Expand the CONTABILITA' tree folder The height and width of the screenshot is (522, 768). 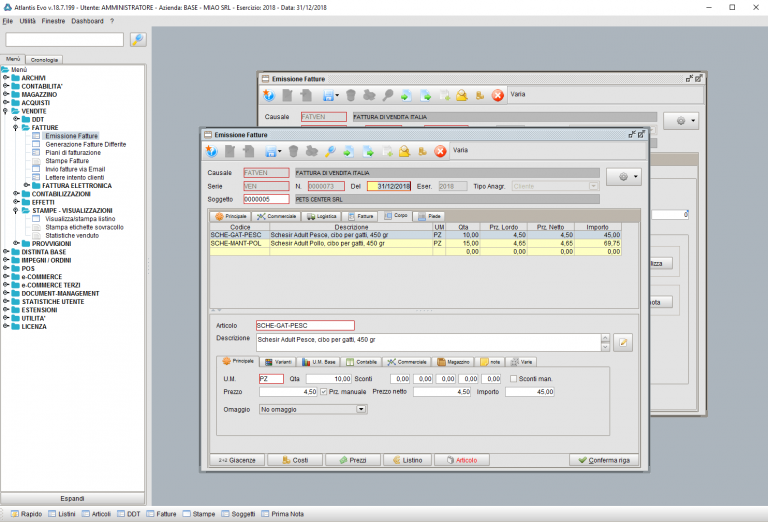coord(6,86)
